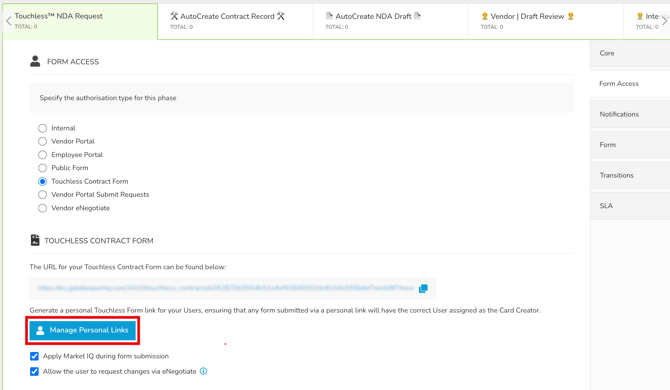This screenshot has height=390, width=670.
Task: Open eNegotiate info tooltip icon
Action: tap(203, 371)
